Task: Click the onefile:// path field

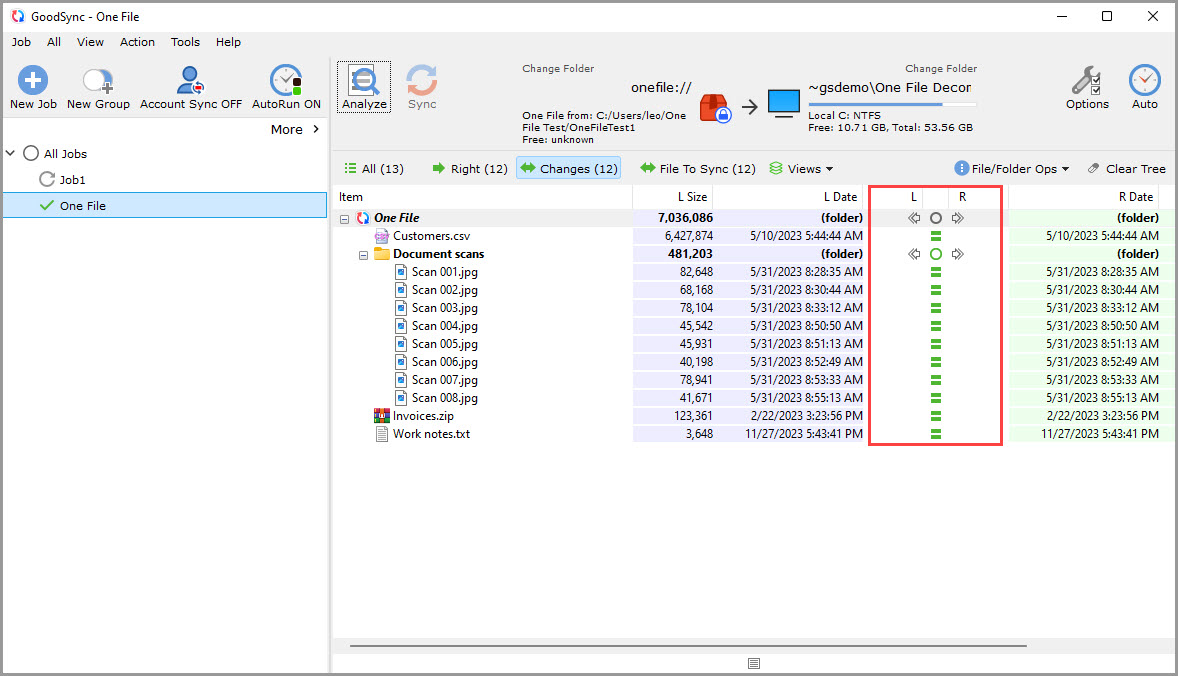Action: 661,87
